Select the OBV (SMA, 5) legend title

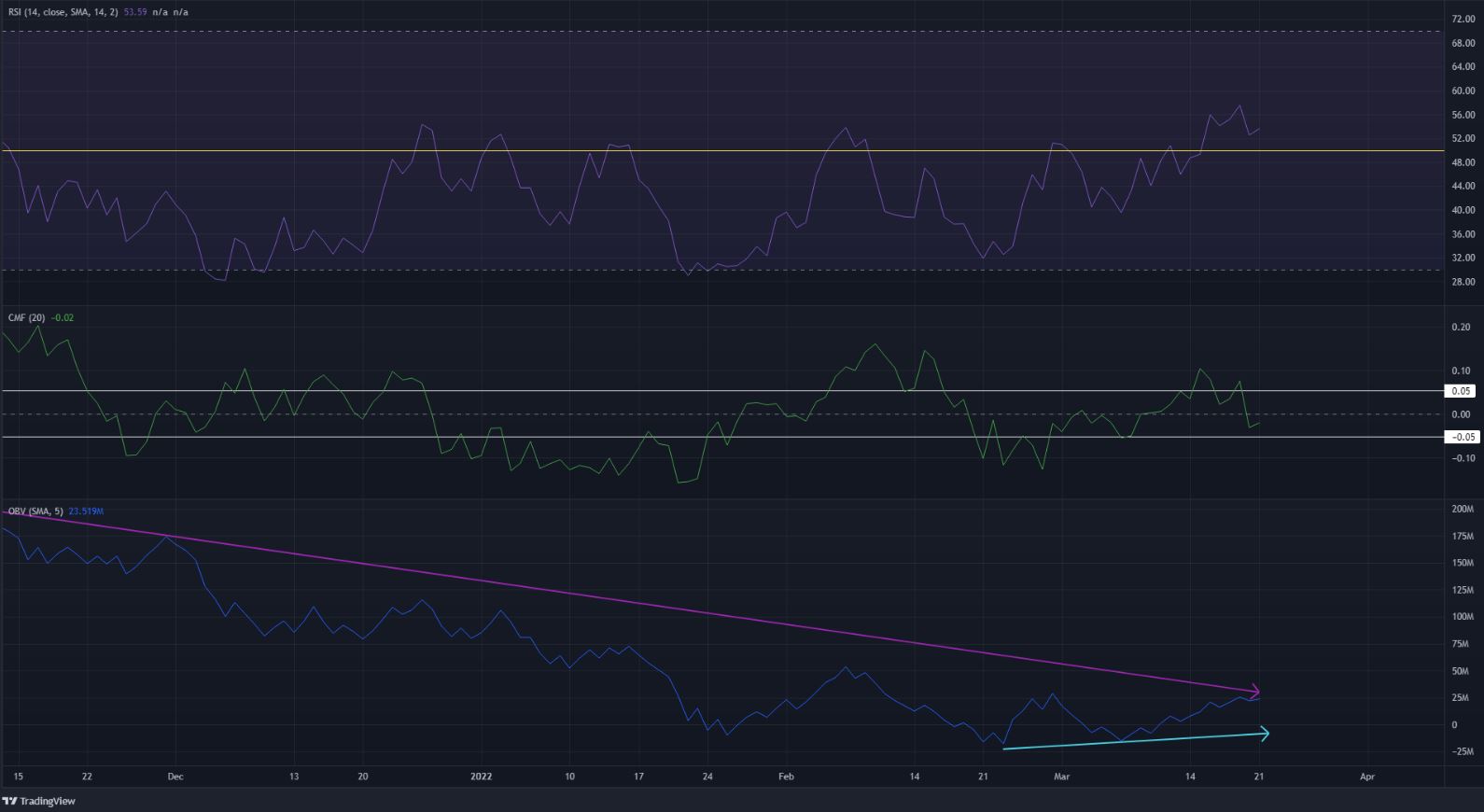[35, 511]
